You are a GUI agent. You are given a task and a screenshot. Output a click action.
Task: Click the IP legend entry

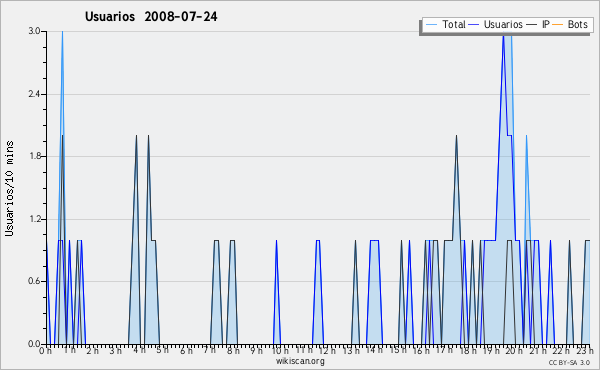pos(538,24)
